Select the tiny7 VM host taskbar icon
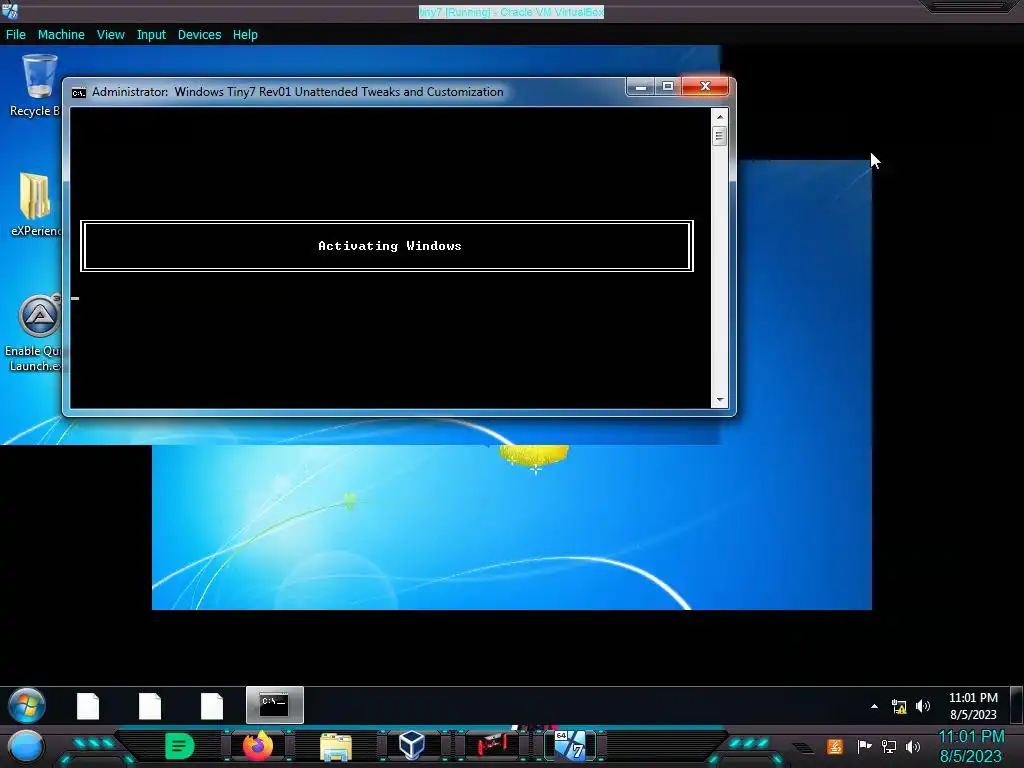This screenshot has width=1024, height=768. pyautogui.click(x=571, y=745)
